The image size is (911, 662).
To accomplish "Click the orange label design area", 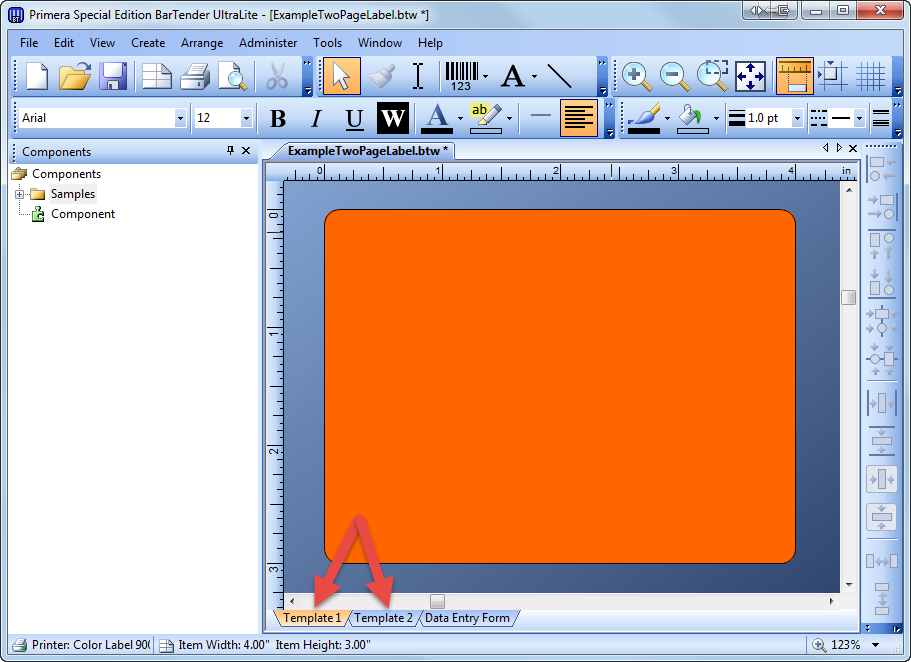I will [x=559, y=385].
